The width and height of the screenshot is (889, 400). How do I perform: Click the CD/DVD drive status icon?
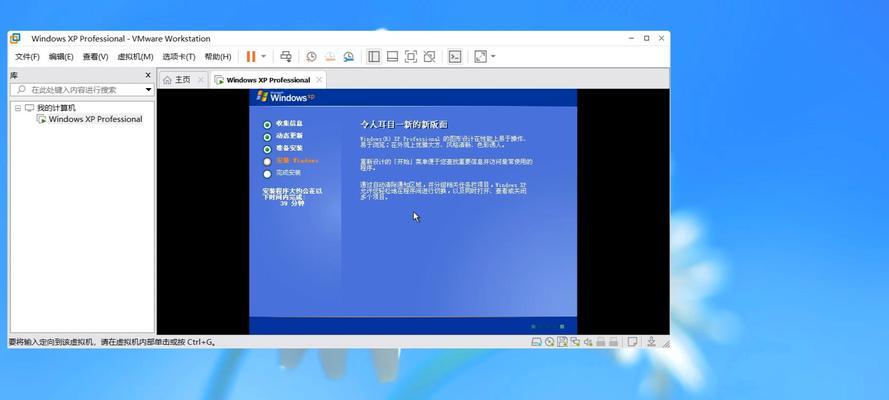pos(549,342)
